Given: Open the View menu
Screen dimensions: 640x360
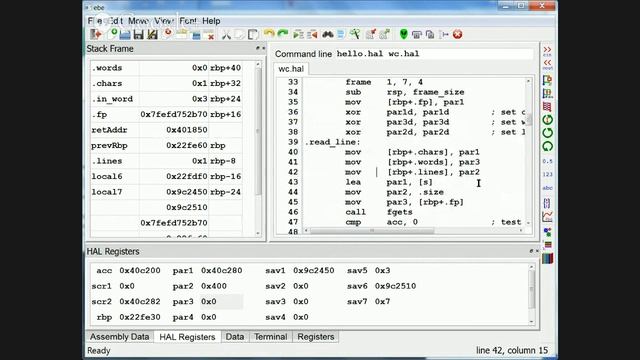Looking at the screenshot, I should (x=164, y=21).
